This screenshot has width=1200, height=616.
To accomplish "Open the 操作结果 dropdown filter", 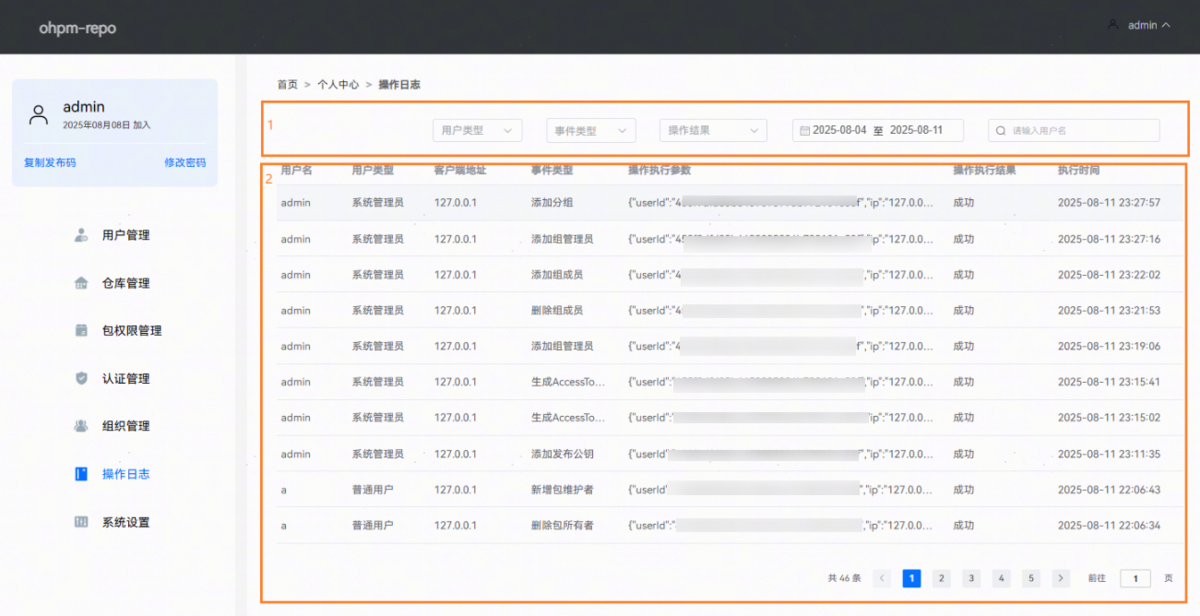I will (x=712, y=130).
